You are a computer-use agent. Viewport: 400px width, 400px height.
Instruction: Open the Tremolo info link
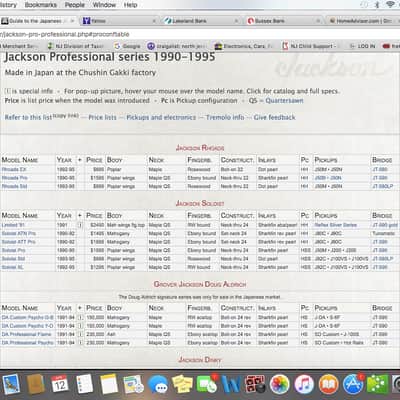coord(225,117)
